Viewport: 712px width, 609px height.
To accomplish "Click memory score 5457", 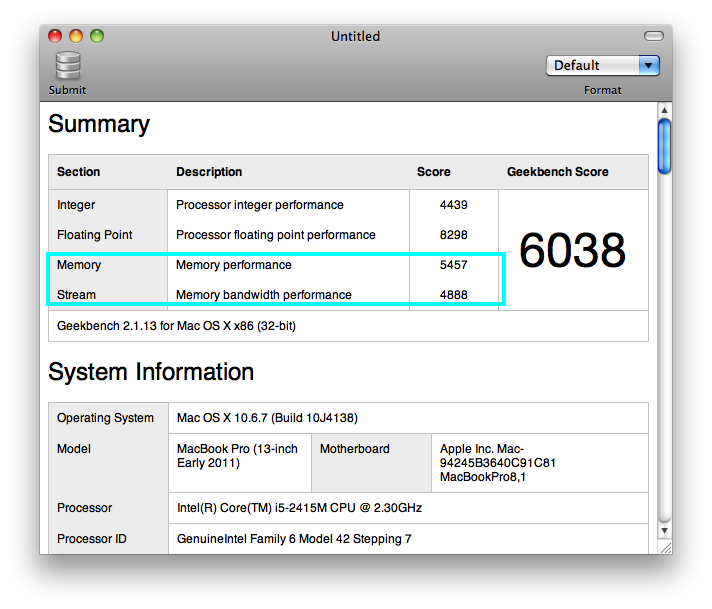I will (453, 265).
